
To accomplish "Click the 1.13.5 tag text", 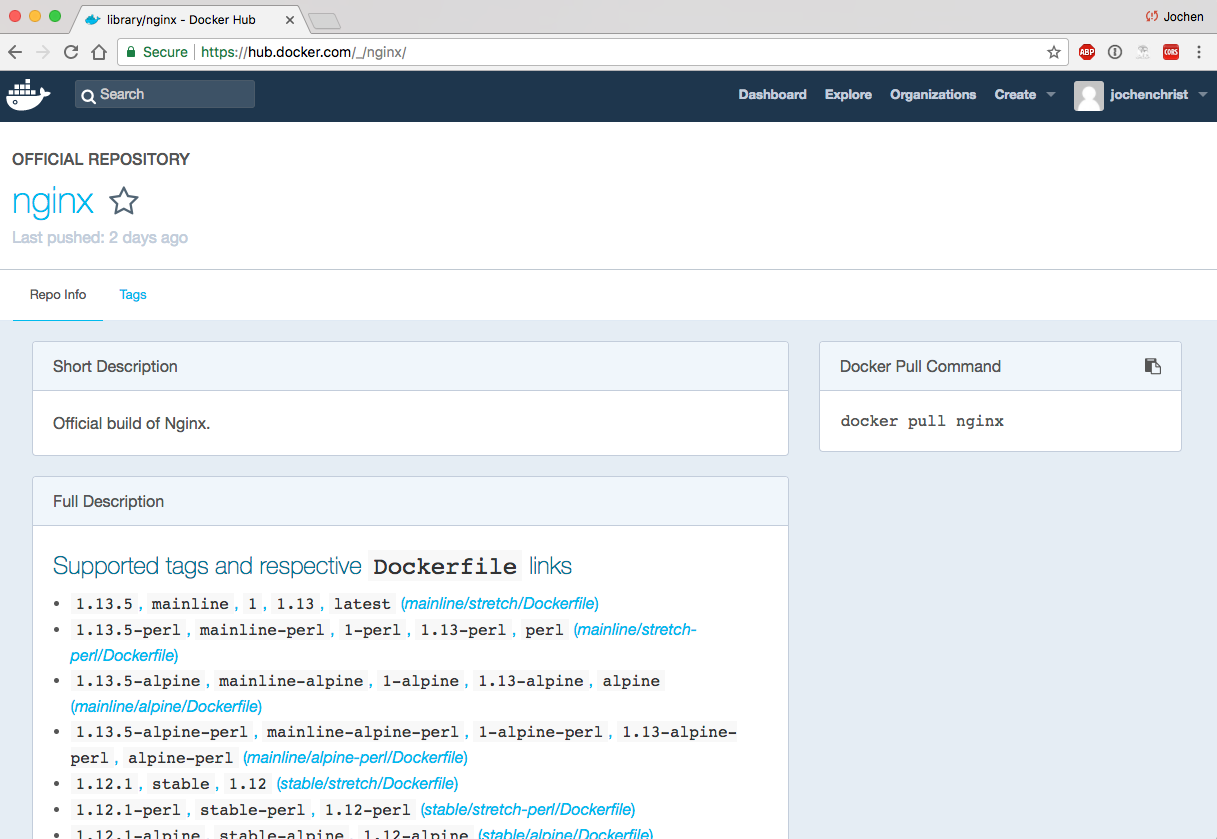I will [104, 604].
